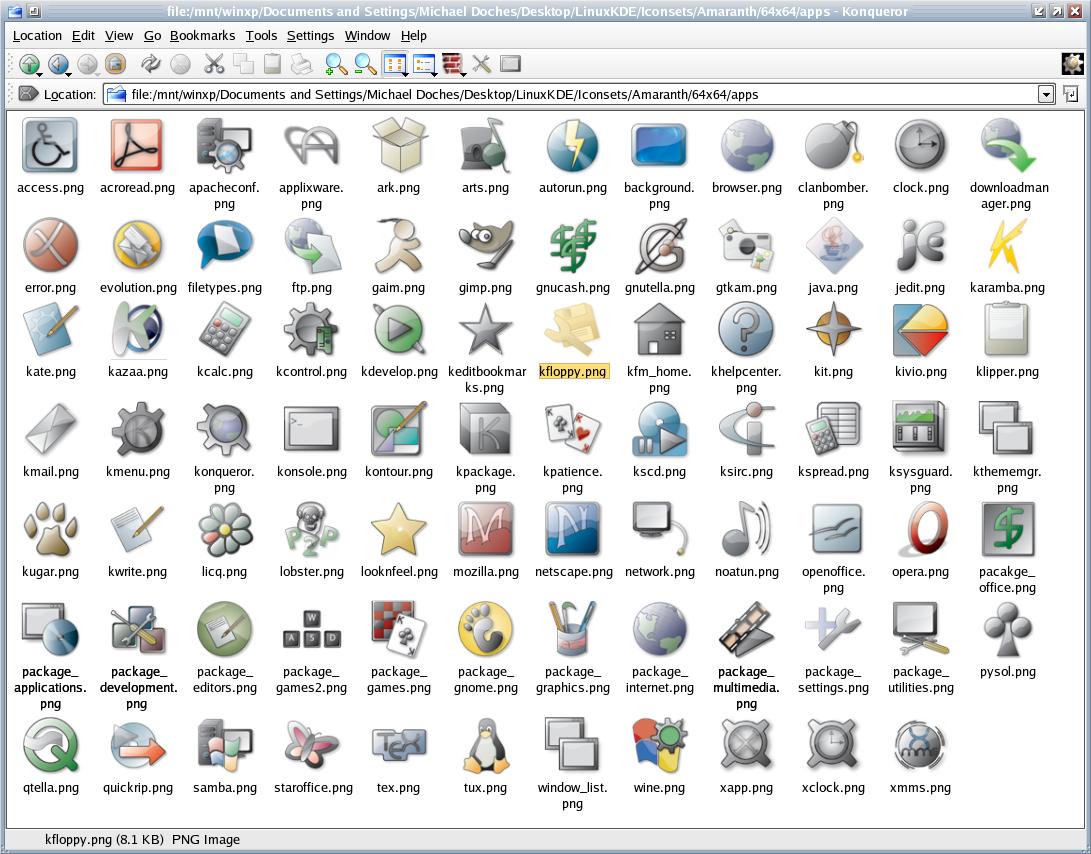Open the Location menu
This screenshot has width=1091, height=854.
click(37, 35)
